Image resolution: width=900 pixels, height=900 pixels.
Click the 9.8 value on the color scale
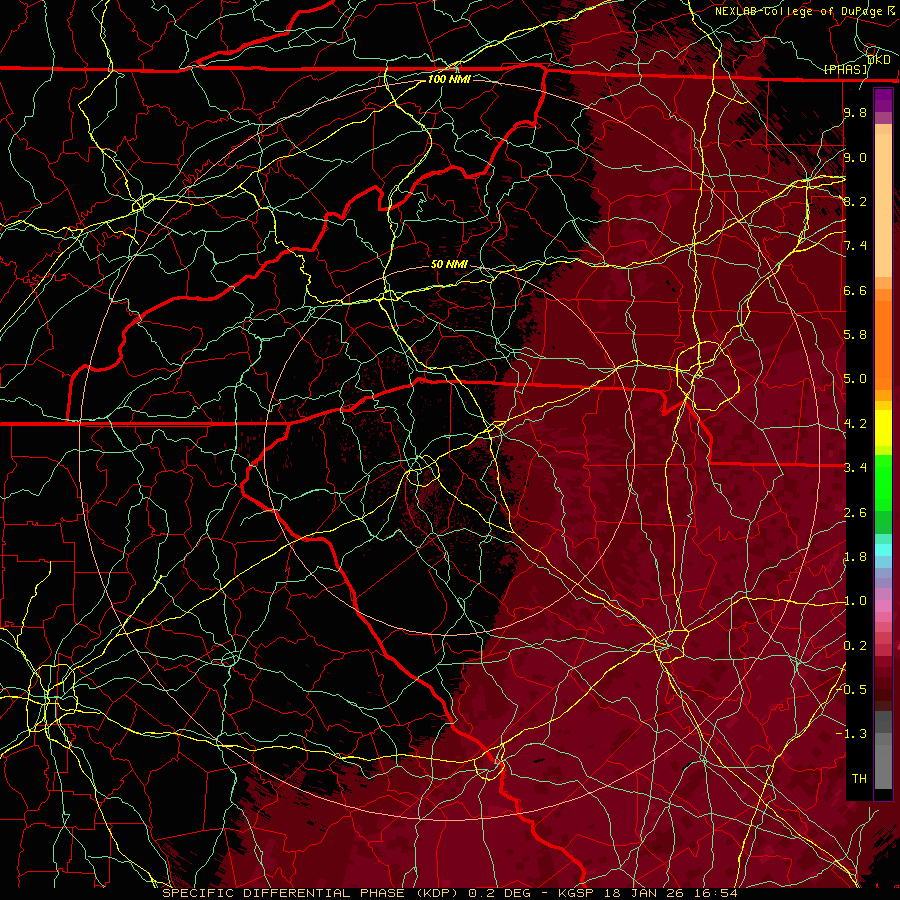click(855, 113)
